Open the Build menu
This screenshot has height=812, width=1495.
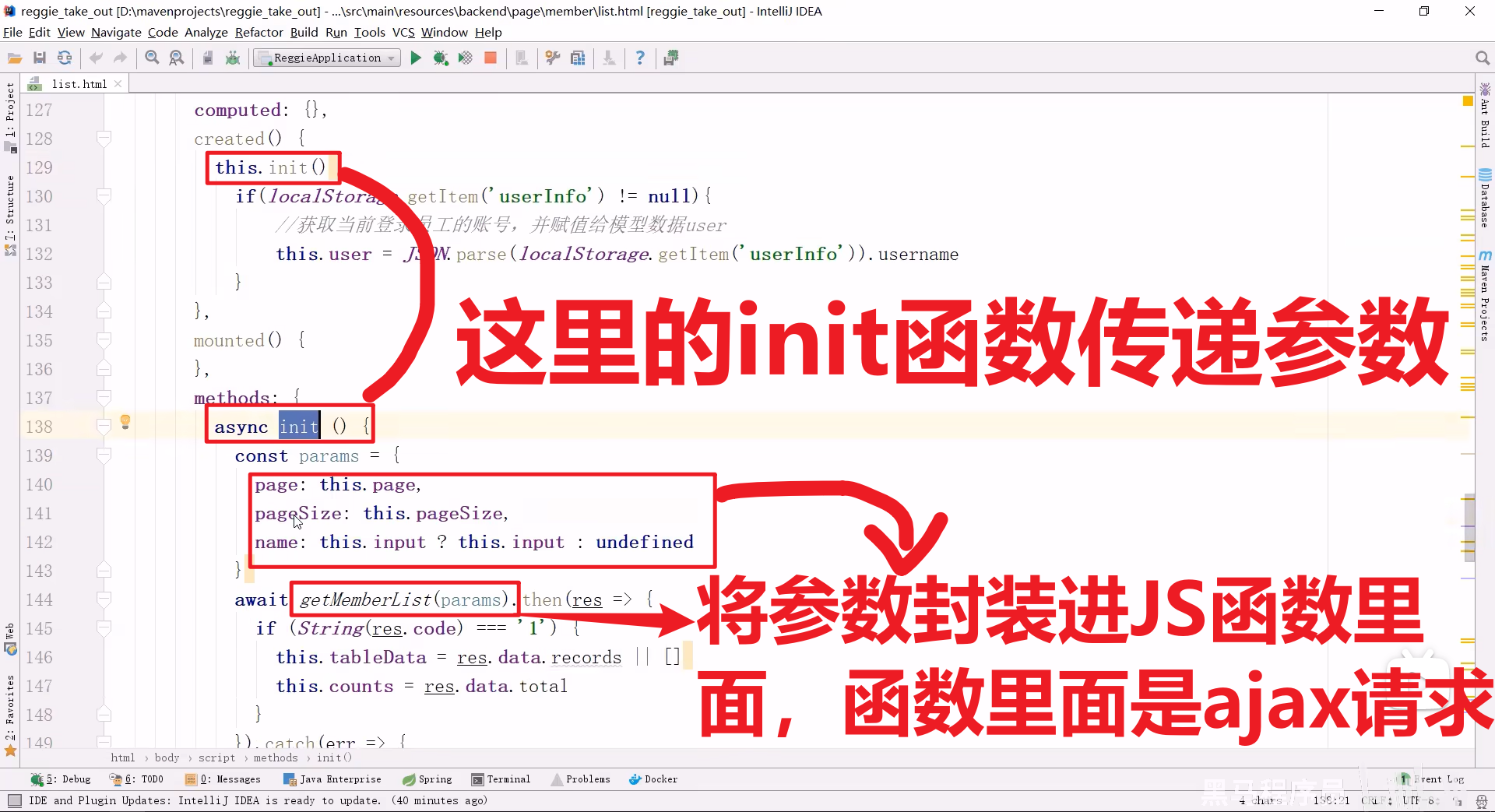[x=304, y=33]
